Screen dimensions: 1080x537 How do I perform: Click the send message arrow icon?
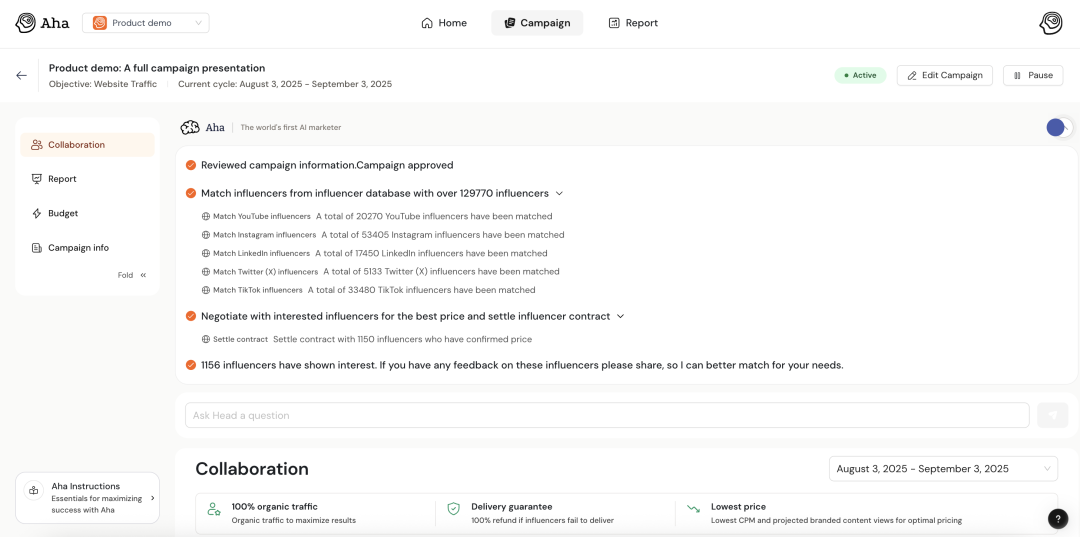(x=1052, y=415)
